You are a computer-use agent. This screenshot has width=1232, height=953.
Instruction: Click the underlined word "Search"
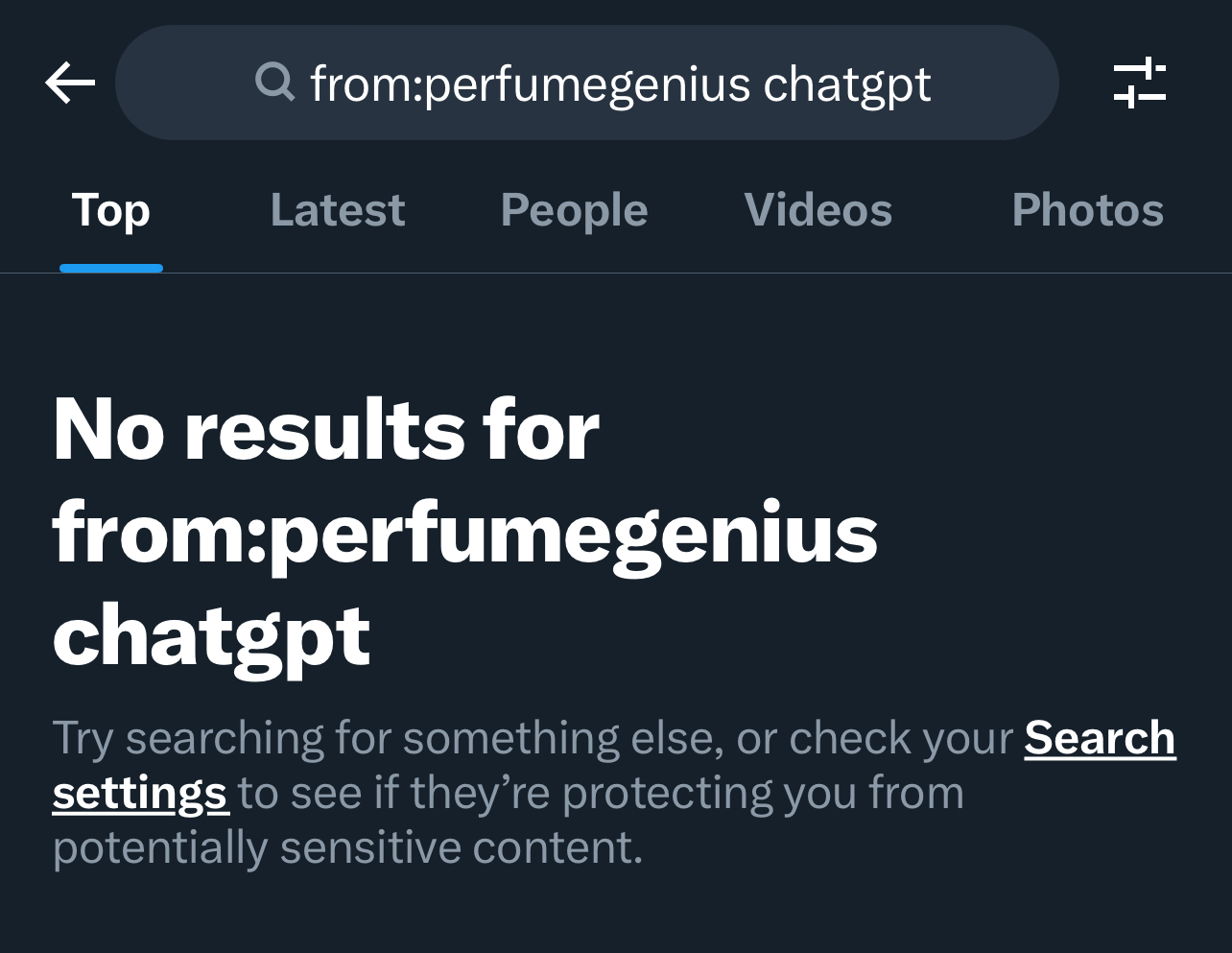[x=1099, y=738]
